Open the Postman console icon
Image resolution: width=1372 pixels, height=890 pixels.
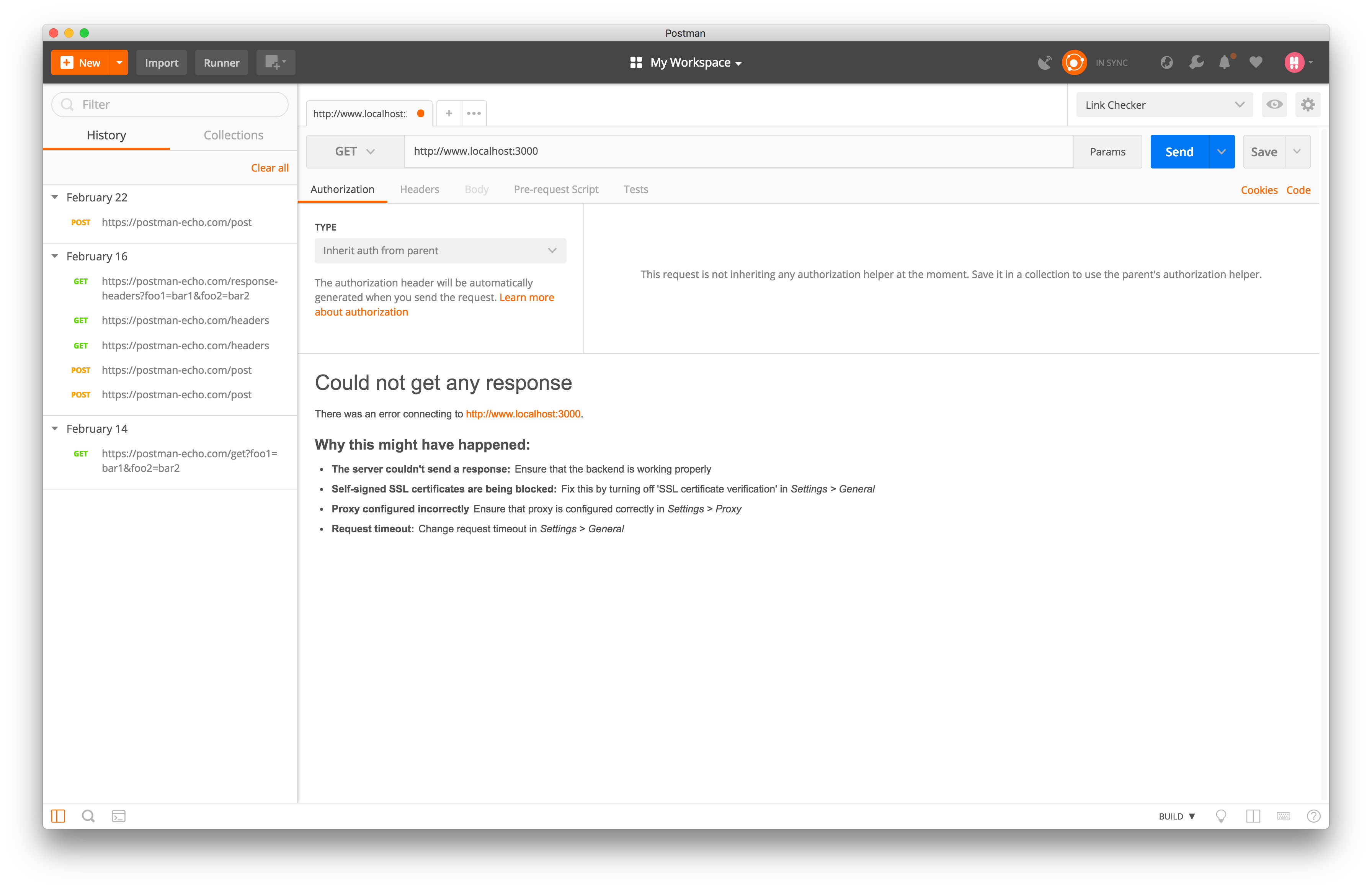click(x=119, y=816)
